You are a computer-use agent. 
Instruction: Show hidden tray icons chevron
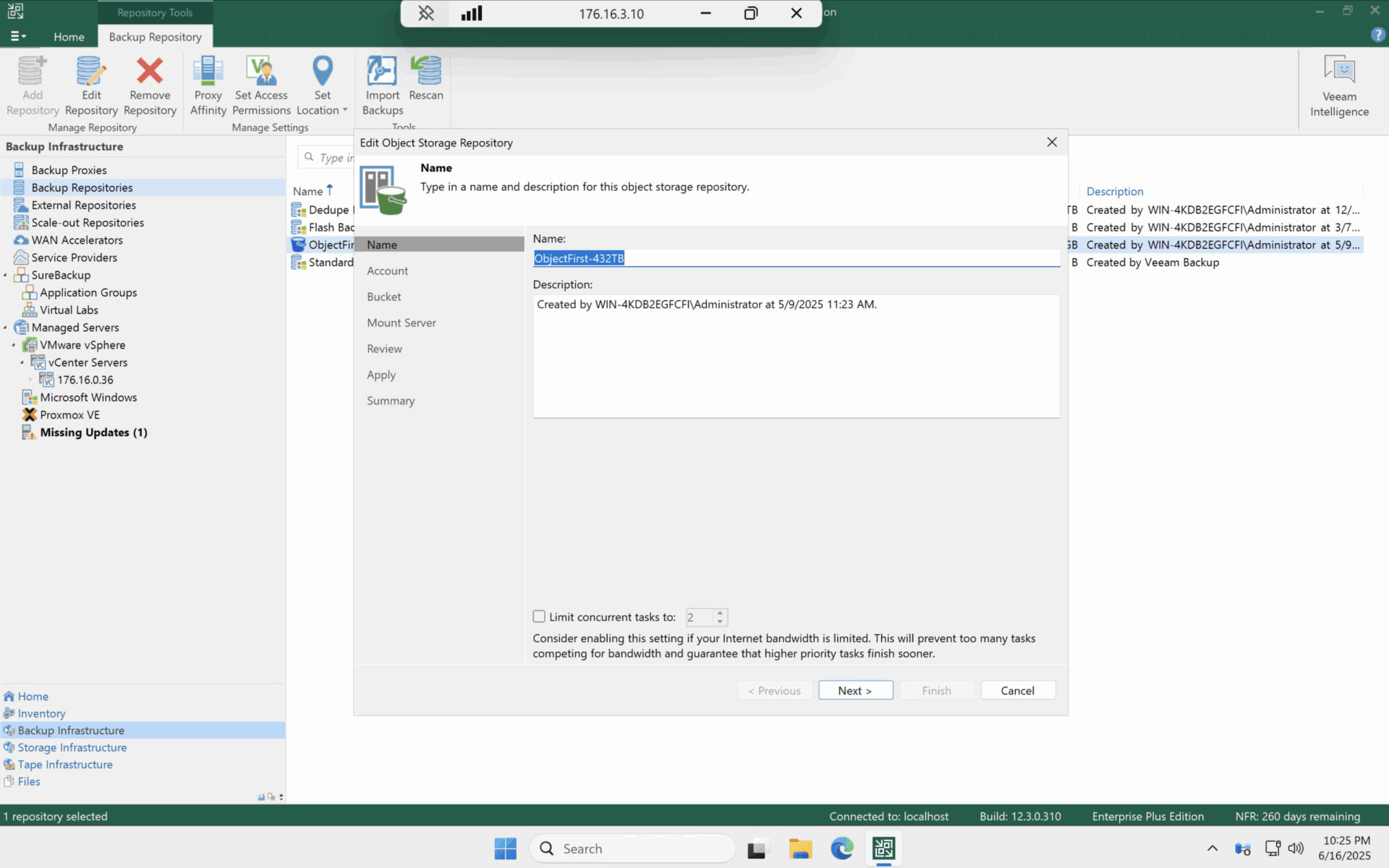click(1212, 848)
